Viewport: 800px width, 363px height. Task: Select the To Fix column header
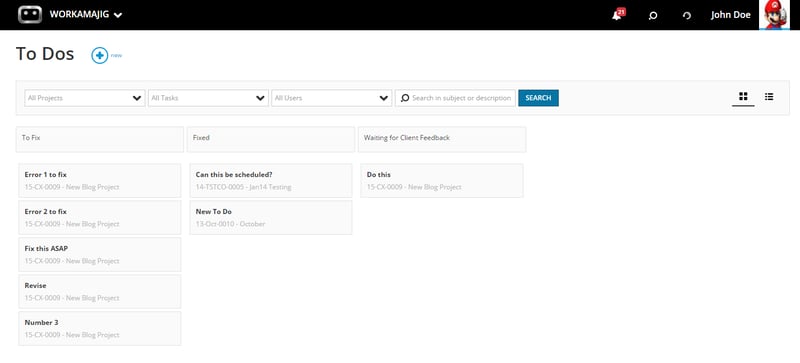click(x=99, y=139)
